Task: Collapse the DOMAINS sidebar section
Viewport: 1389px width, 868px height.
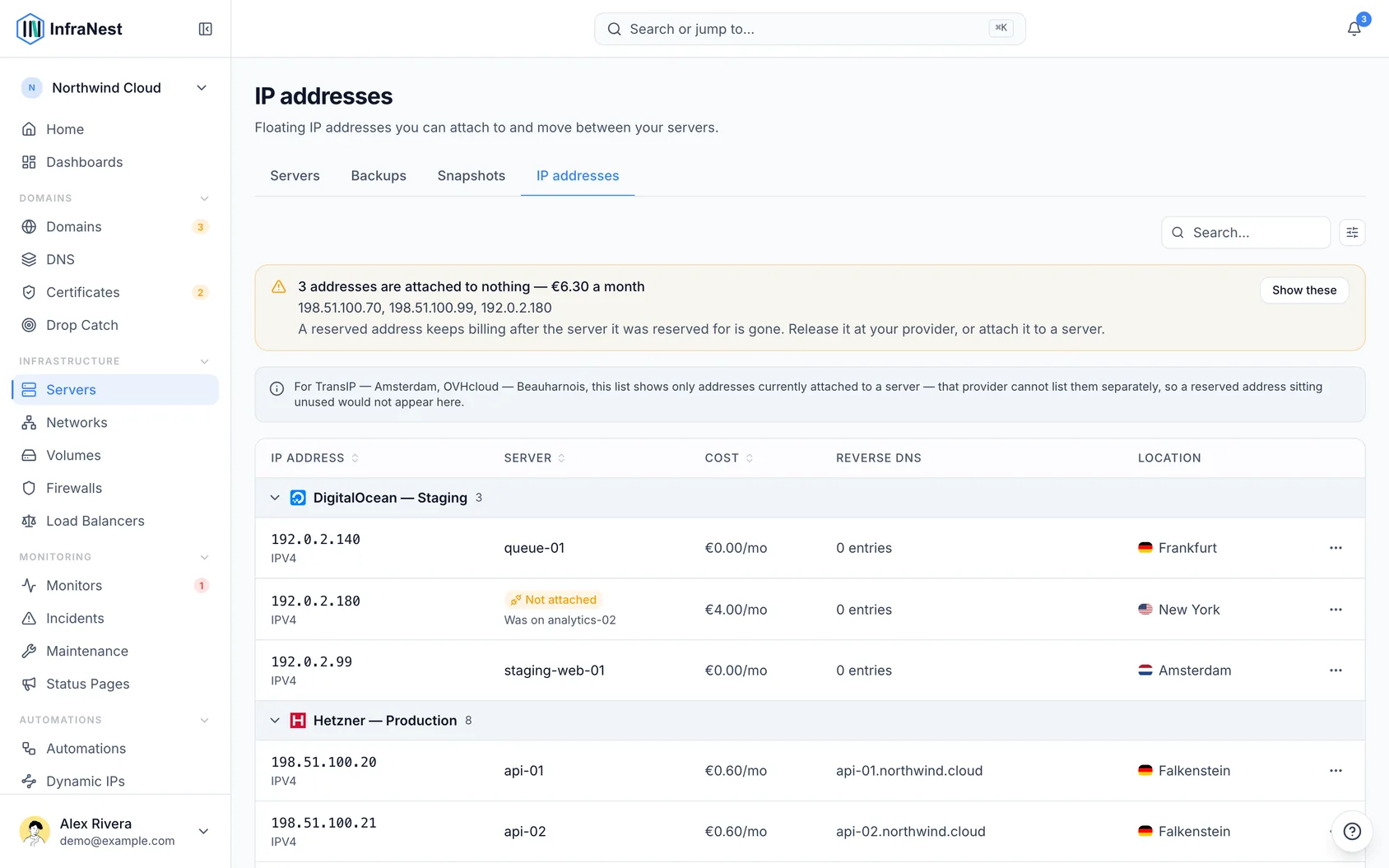Action: [x=204, y=198]
